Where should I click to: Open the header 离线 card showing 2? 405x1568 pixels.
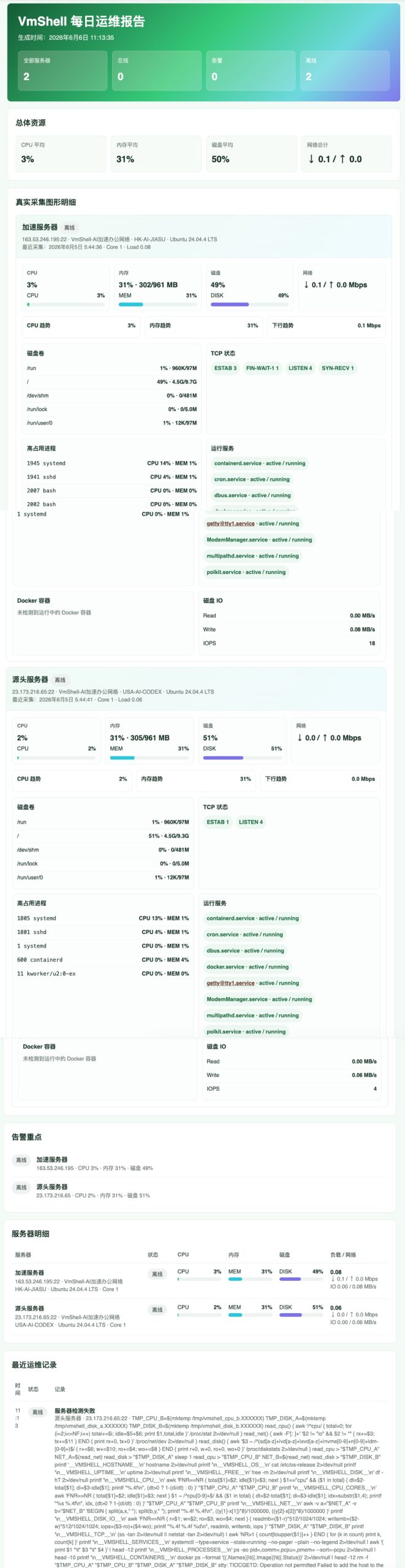[x=344, y=70]
